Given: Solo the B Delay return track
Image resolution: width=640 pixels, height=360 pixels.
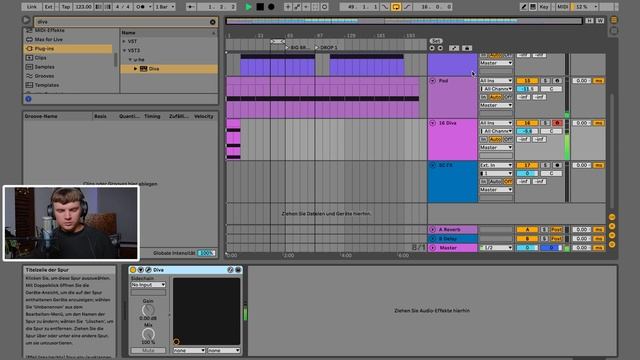Looking at the screenshot, I should [x=544, y=239].
